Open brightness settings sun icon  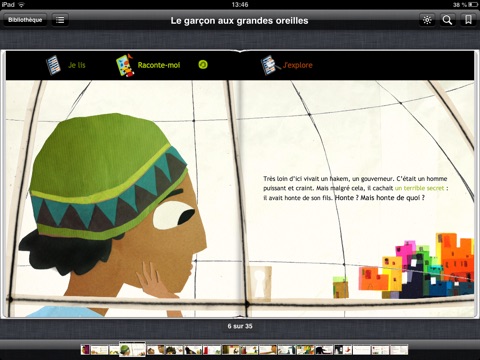coord(427,20)
